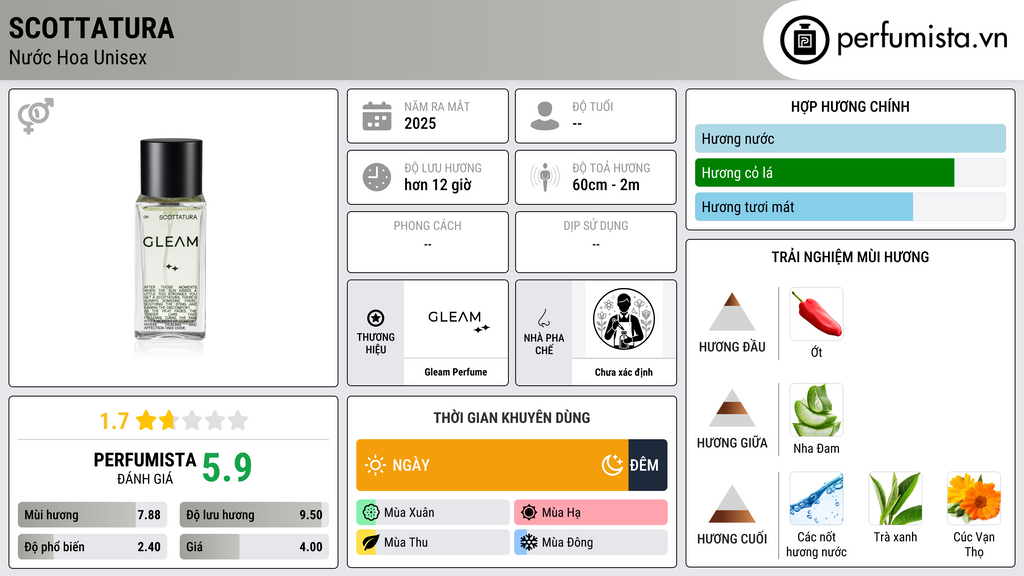Click the red chili Ớt note image
This screenshot has width=1024, height=576.
tap(816, 314)
